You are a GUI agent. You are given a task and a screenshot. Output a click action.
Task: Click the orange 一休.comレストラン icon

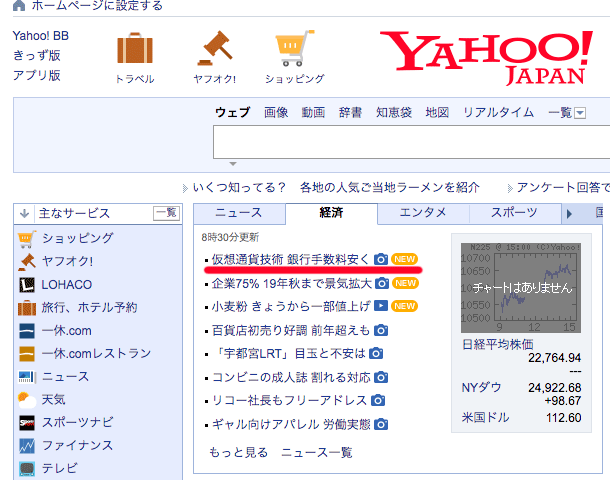point(27,354)
